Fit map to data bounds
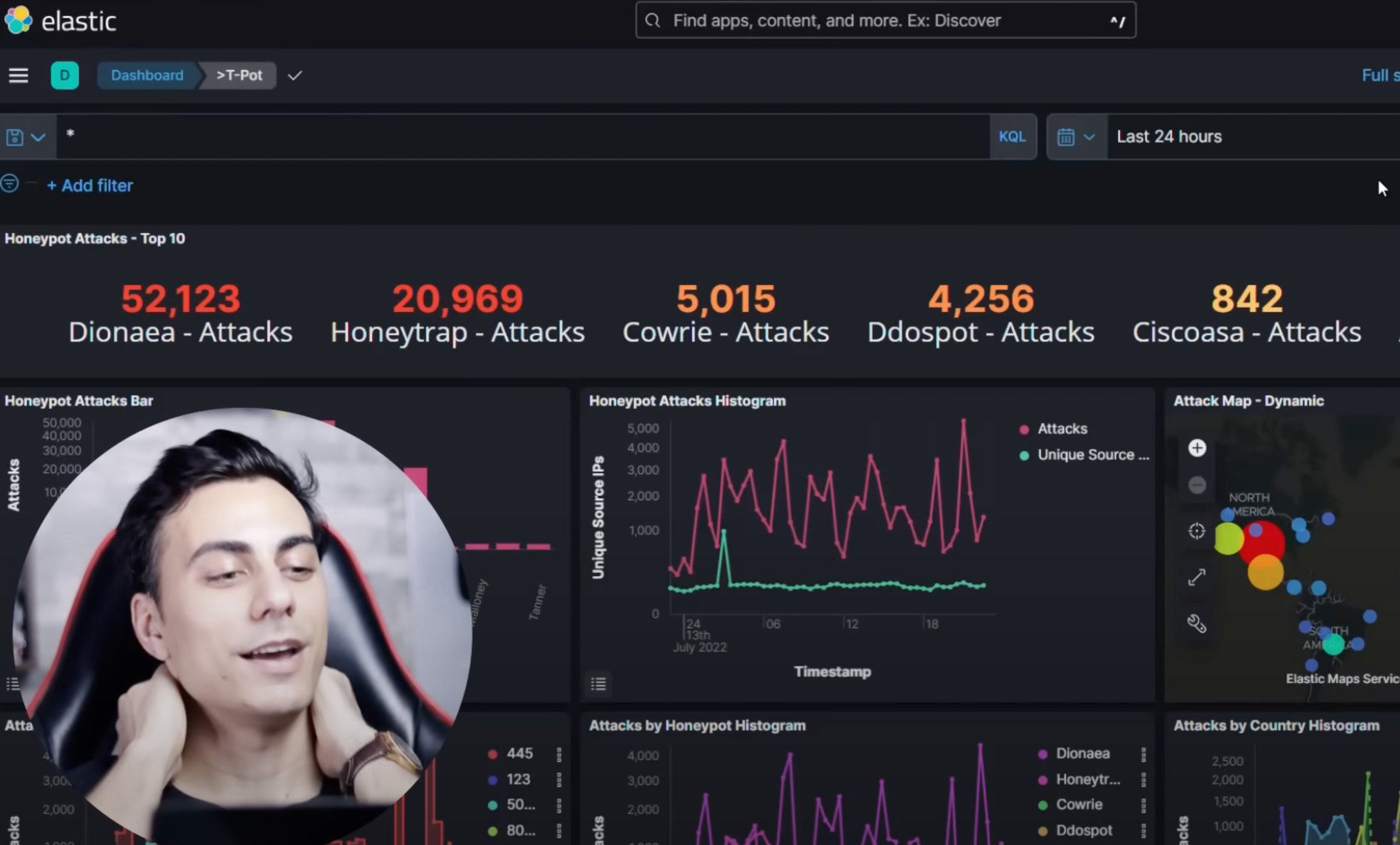The width and height of the screenshot is (1400, 845). point(1197,531)
